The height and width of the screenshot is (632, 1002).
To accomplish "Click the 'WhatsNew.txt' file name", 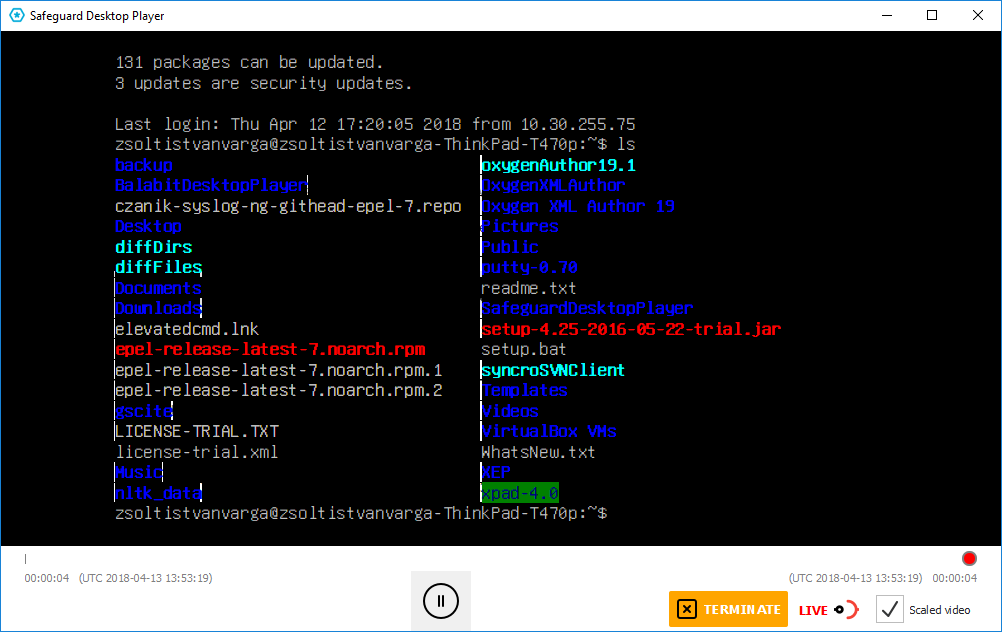I will 538,452.
